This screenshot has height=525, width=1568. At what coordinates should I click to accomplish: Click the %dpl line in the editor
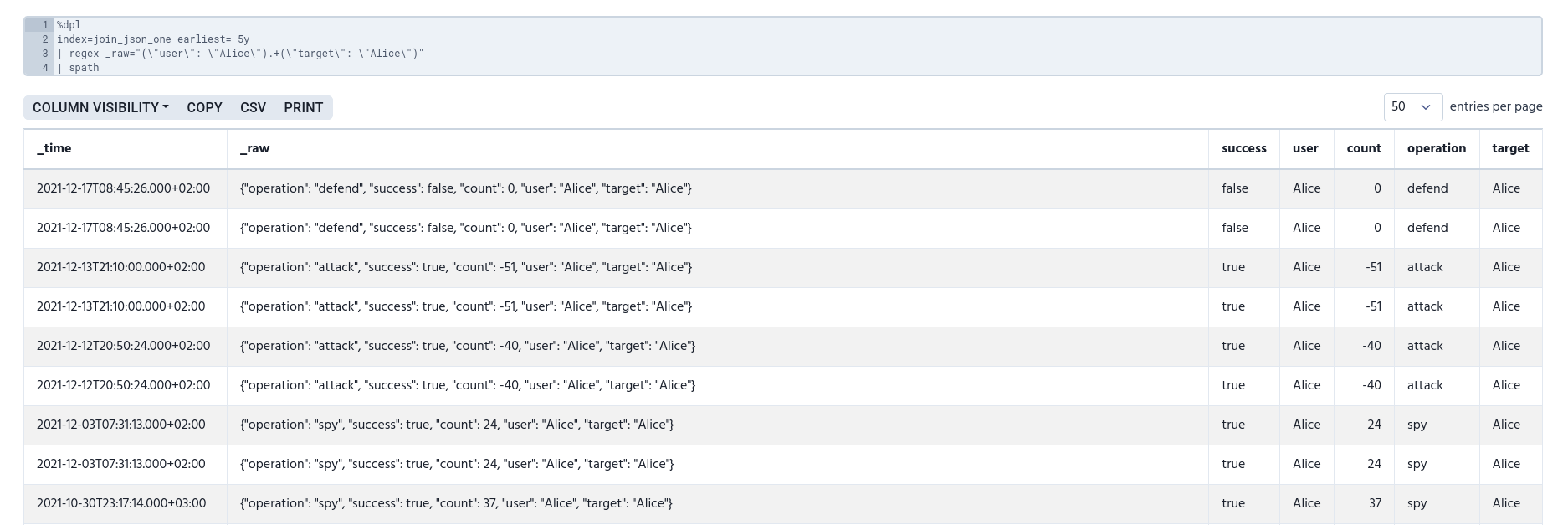[69, 25]
